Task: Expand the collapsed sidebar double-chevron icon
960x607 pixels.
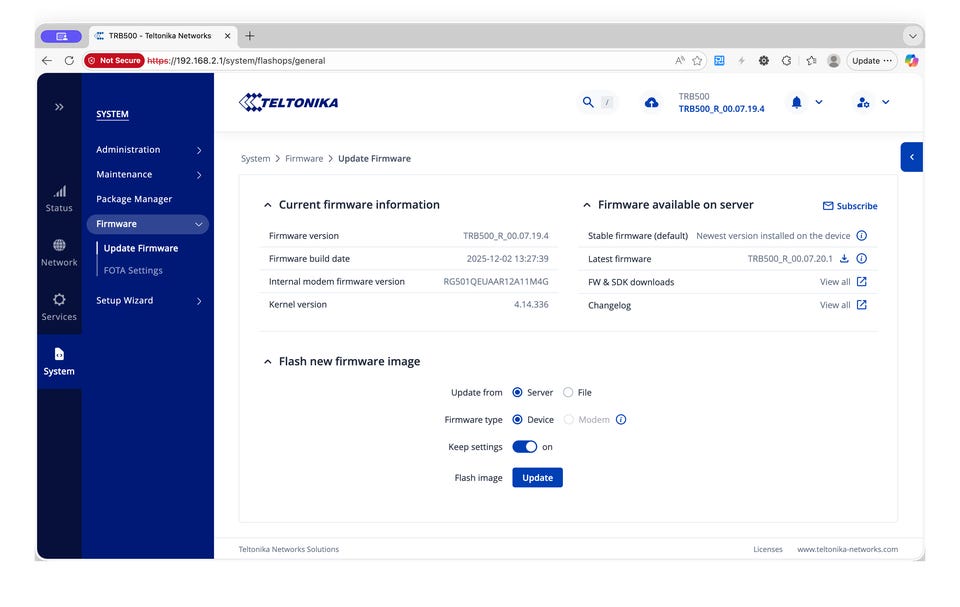Action: pos(59,107)
